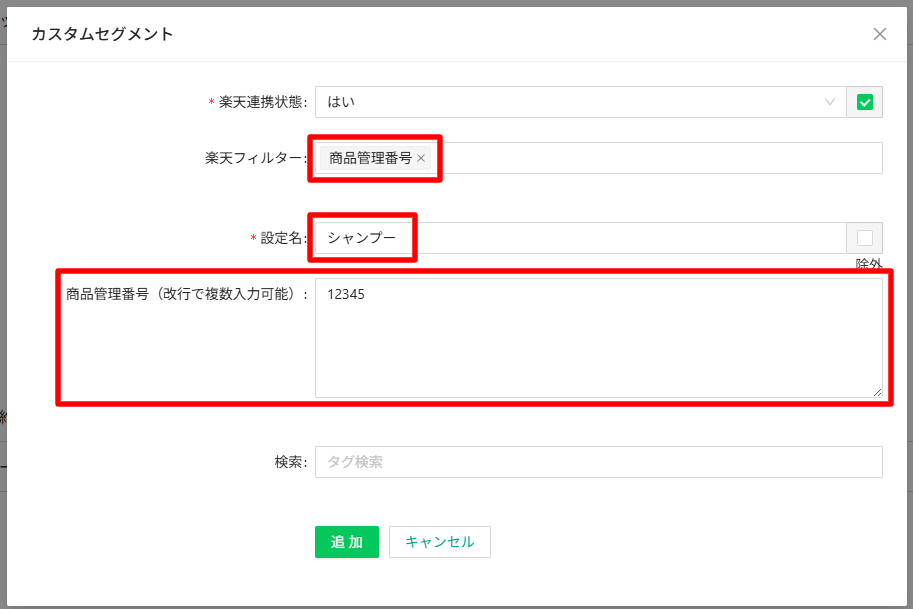This screenshot has width=913, height=609.
Task: Click the 楽天フィルター field label
Action: point(254,158)
